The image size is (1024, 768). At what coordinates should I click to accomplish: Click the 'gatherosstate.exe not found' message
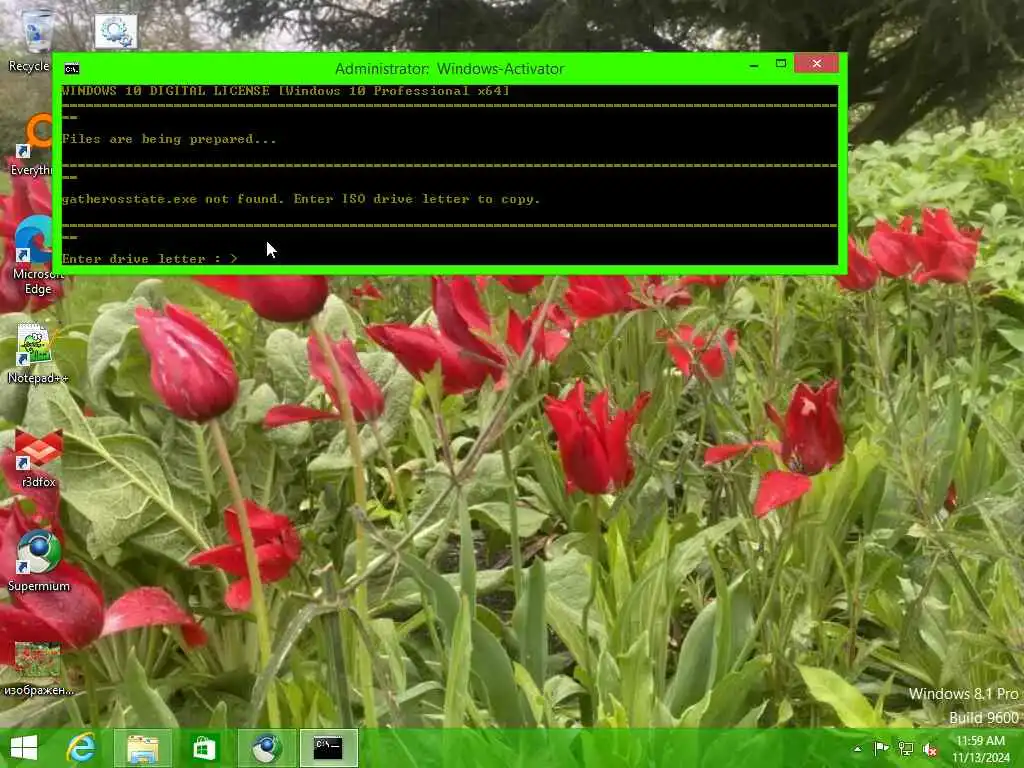301,199
